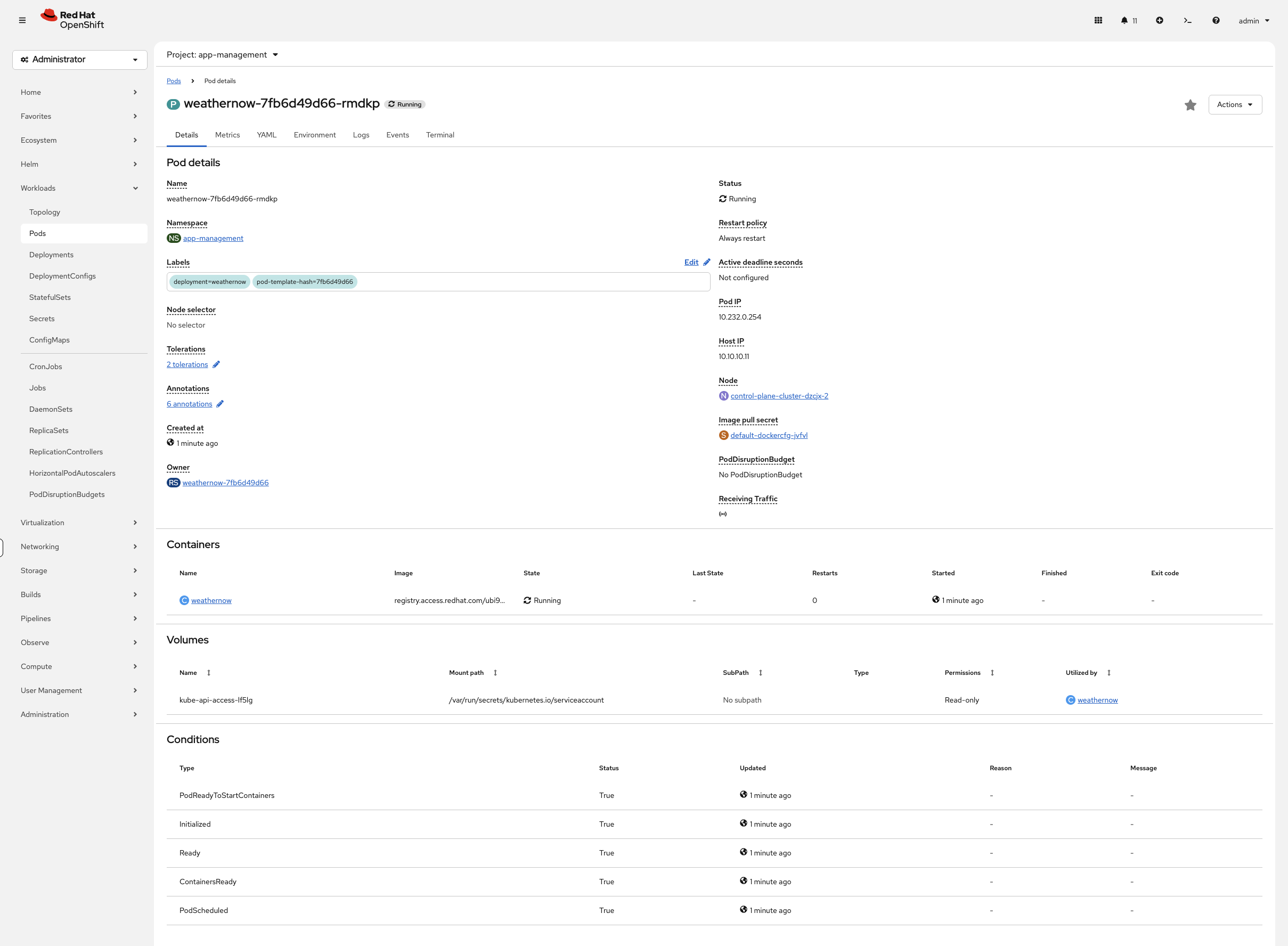Switch to the Metrics tab
The image size is (1288, 946).
pos(227,135)
